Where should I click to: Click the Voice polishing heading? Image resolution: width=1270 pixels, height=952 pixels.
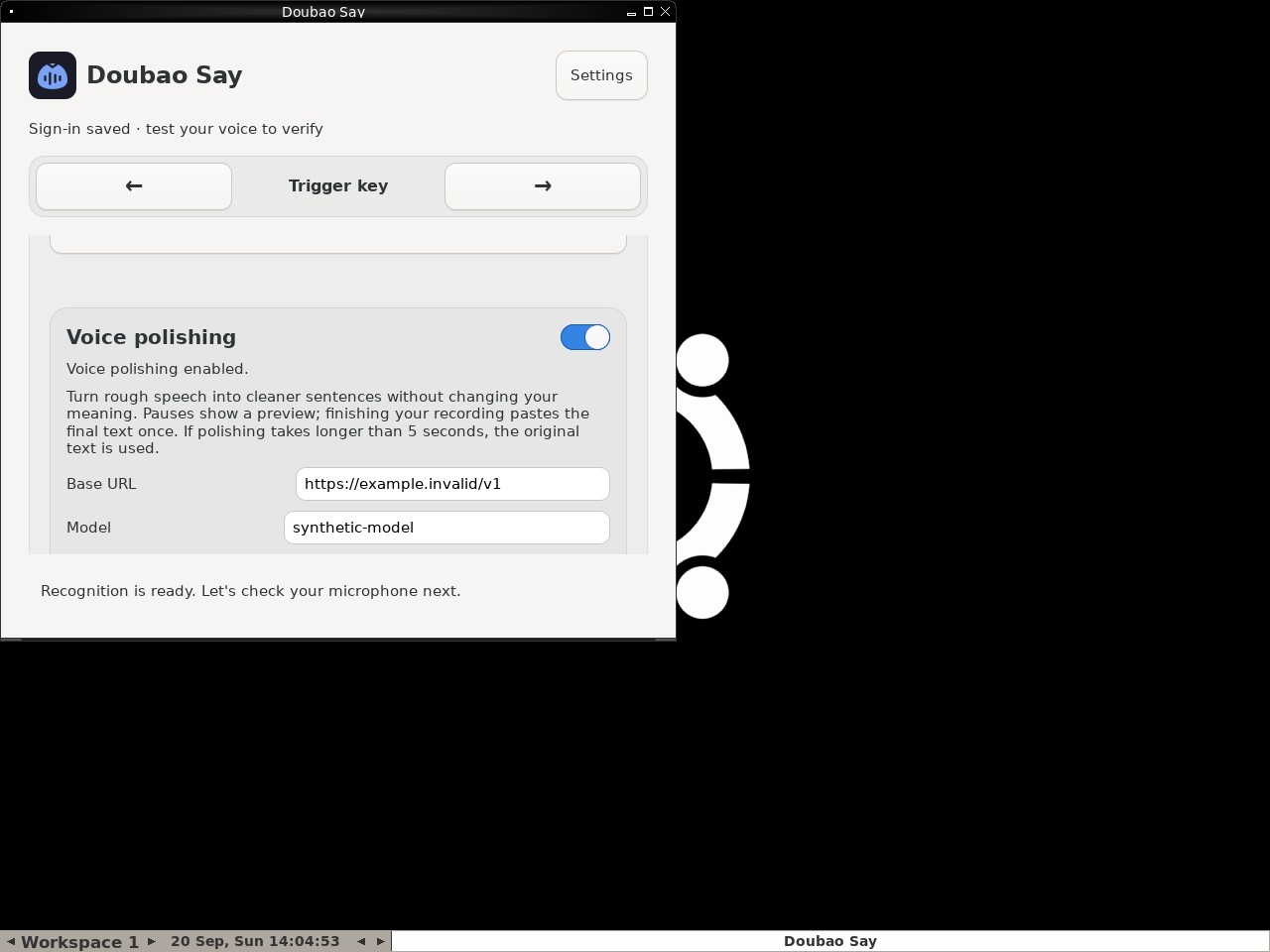tap(151, 337)
